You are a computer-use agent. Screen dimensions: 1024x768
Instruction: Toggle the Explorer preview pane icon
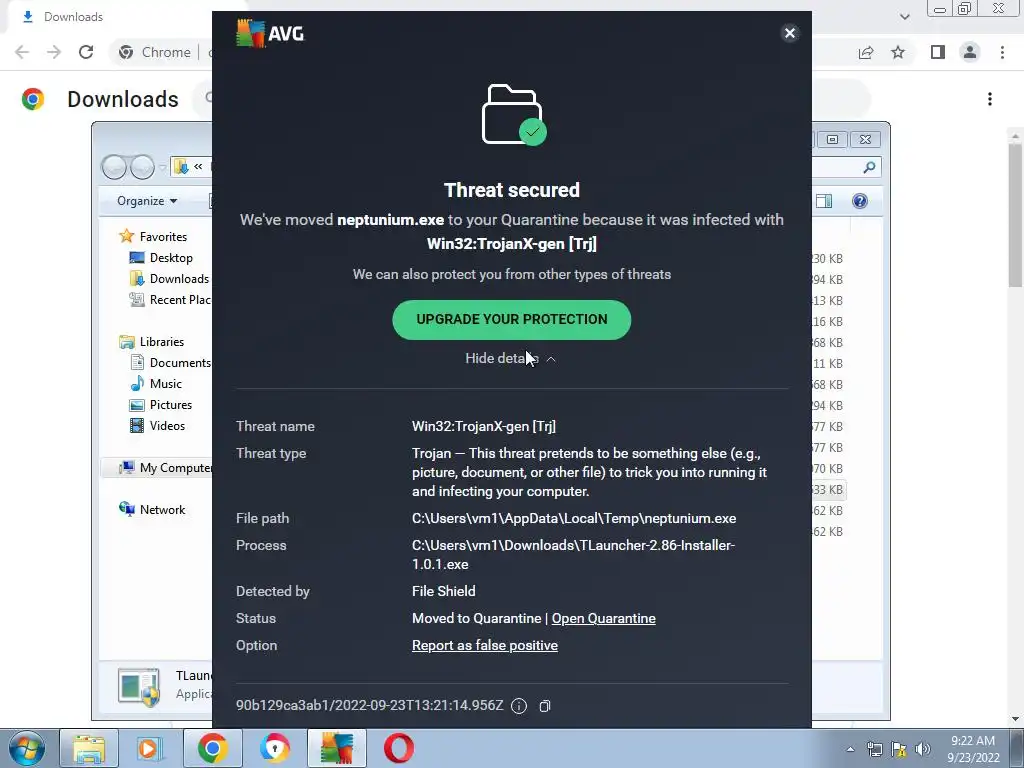click(824, 201)
